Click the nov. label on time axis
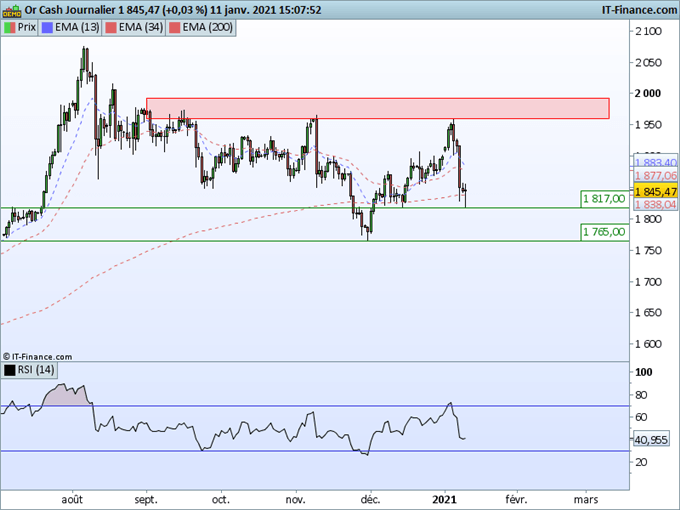 click(x=295, y=500)
